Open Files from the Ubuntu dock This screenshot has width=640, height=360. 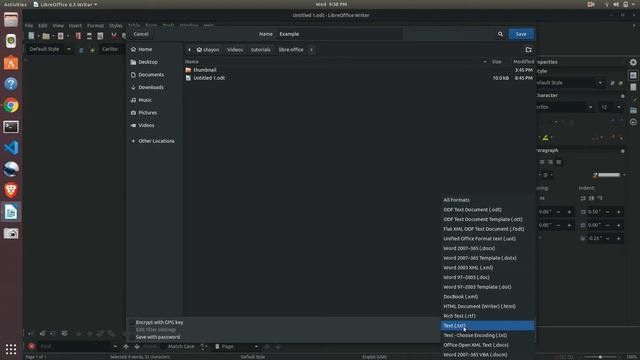coord(11,20)
